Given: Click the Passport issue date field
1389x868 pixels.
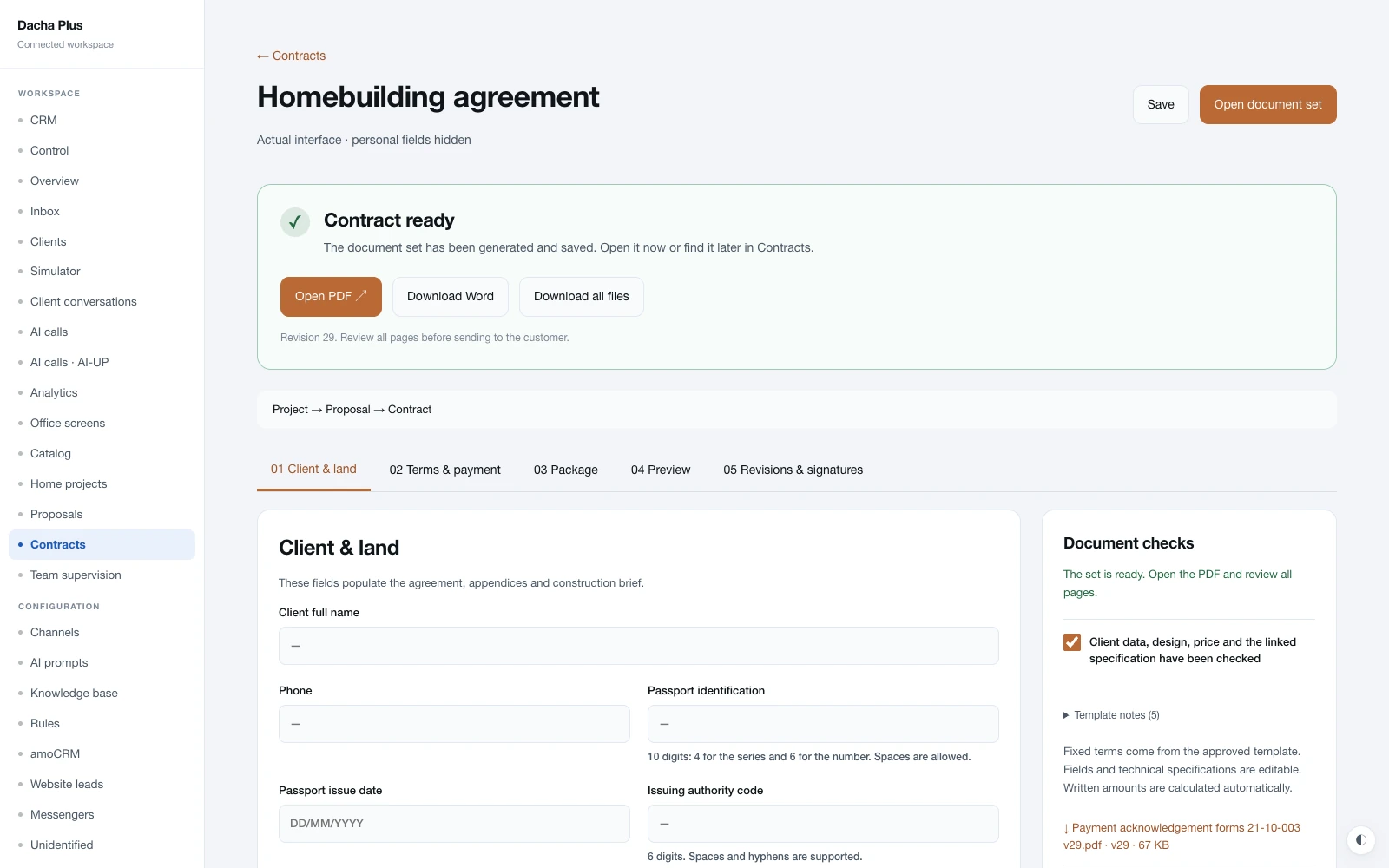Looking at the screenshot, I should (454, 824).
